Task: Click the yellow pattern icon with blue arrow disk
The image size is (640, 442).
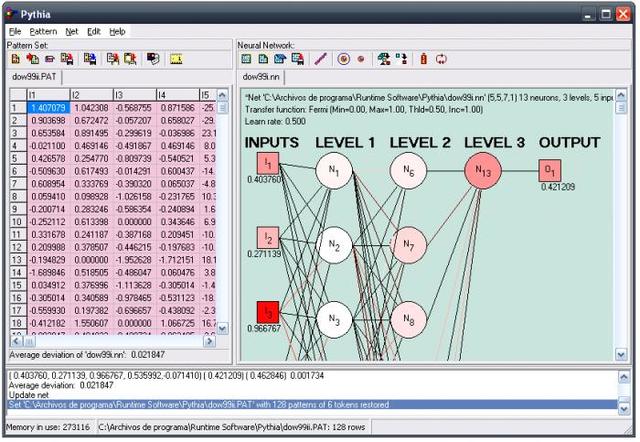Action: coord(90,59)
